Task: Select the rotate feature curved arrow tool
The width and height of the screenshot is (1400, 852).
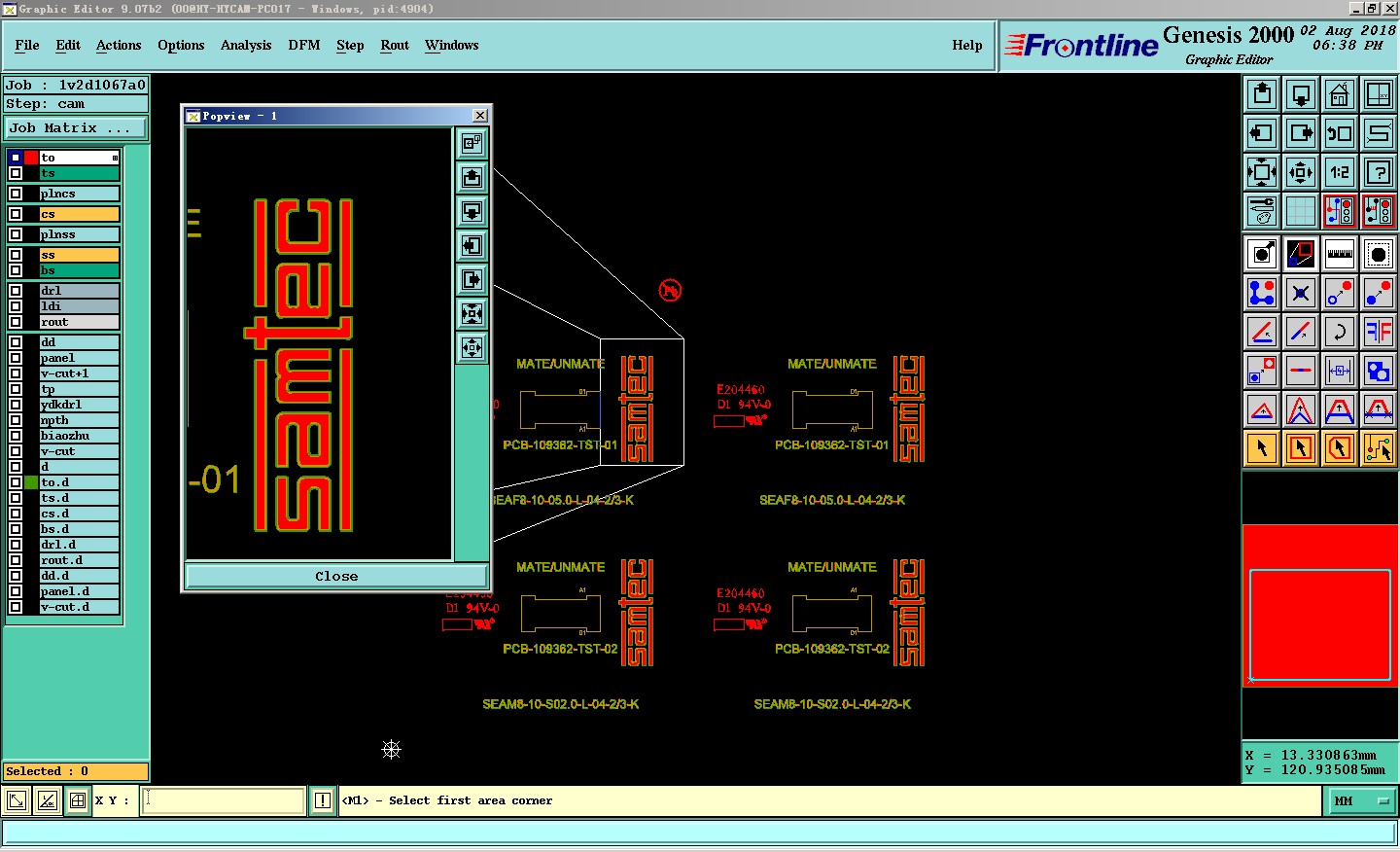Action: tap(1340, 332)
